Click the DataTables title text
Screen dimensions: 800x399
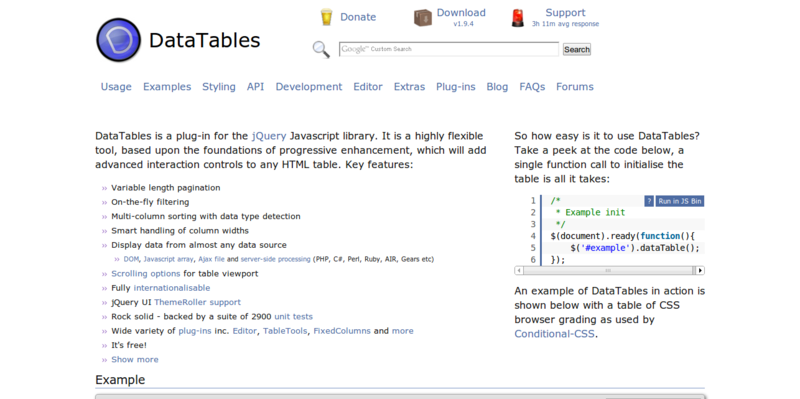(205, 40)
